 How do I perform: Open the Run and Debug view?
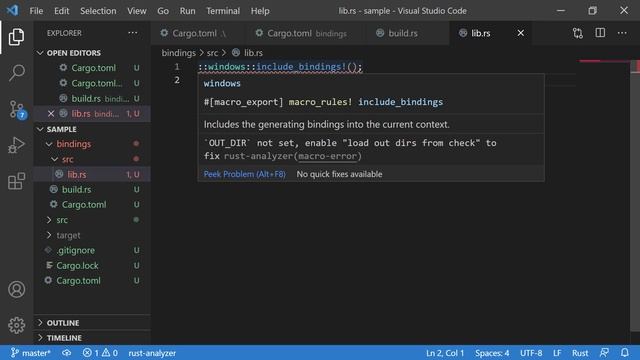16,145
